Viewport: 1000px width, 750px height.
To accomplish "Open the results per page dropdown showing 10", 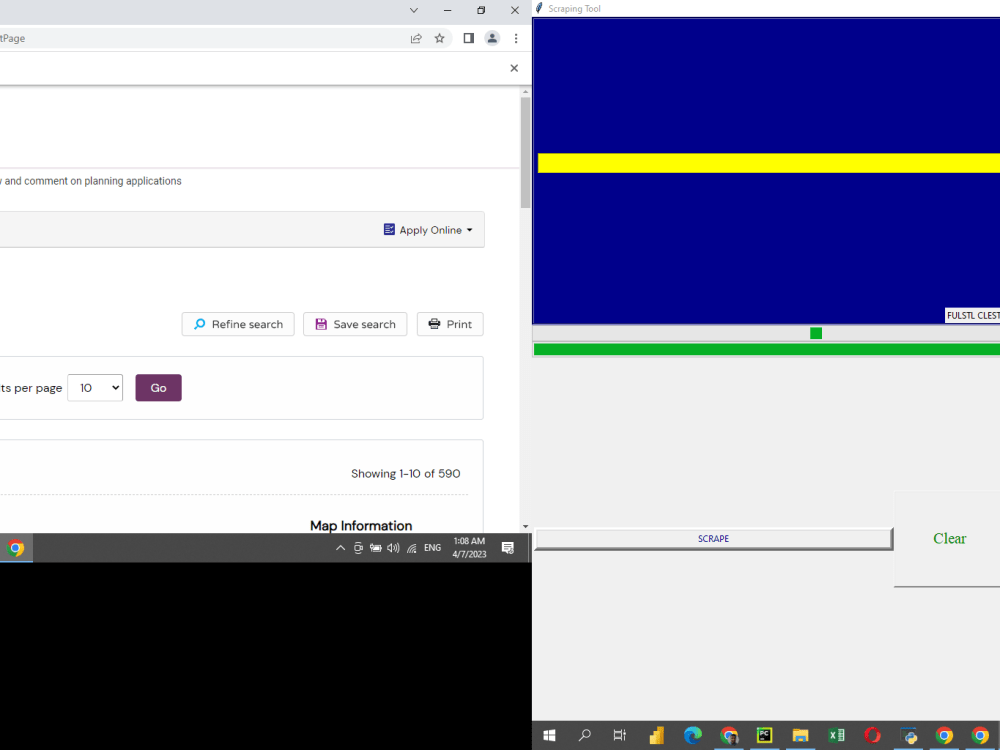I will 95,388.
